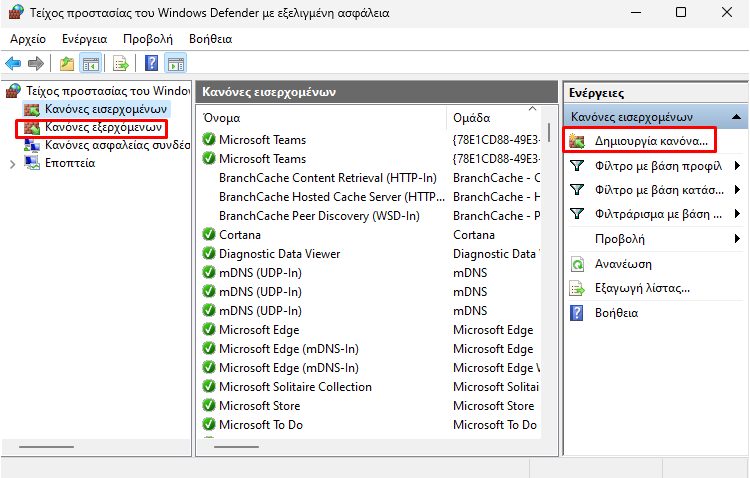Click Φίλτρο με βάση προφίλ action
The height and width of the screenshot is (478, 750).
coord(658,166)
